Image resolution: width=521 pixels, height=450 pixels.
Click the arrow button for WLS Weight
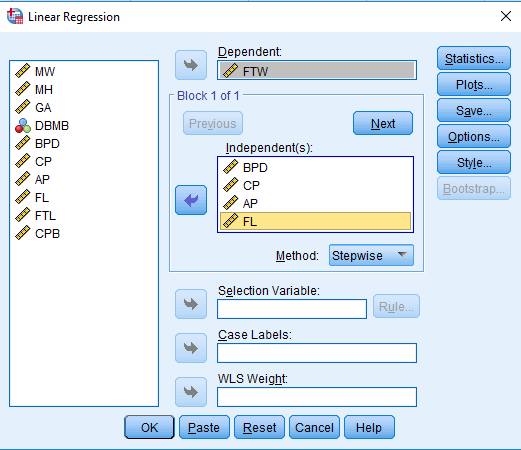tap(191, 392)
